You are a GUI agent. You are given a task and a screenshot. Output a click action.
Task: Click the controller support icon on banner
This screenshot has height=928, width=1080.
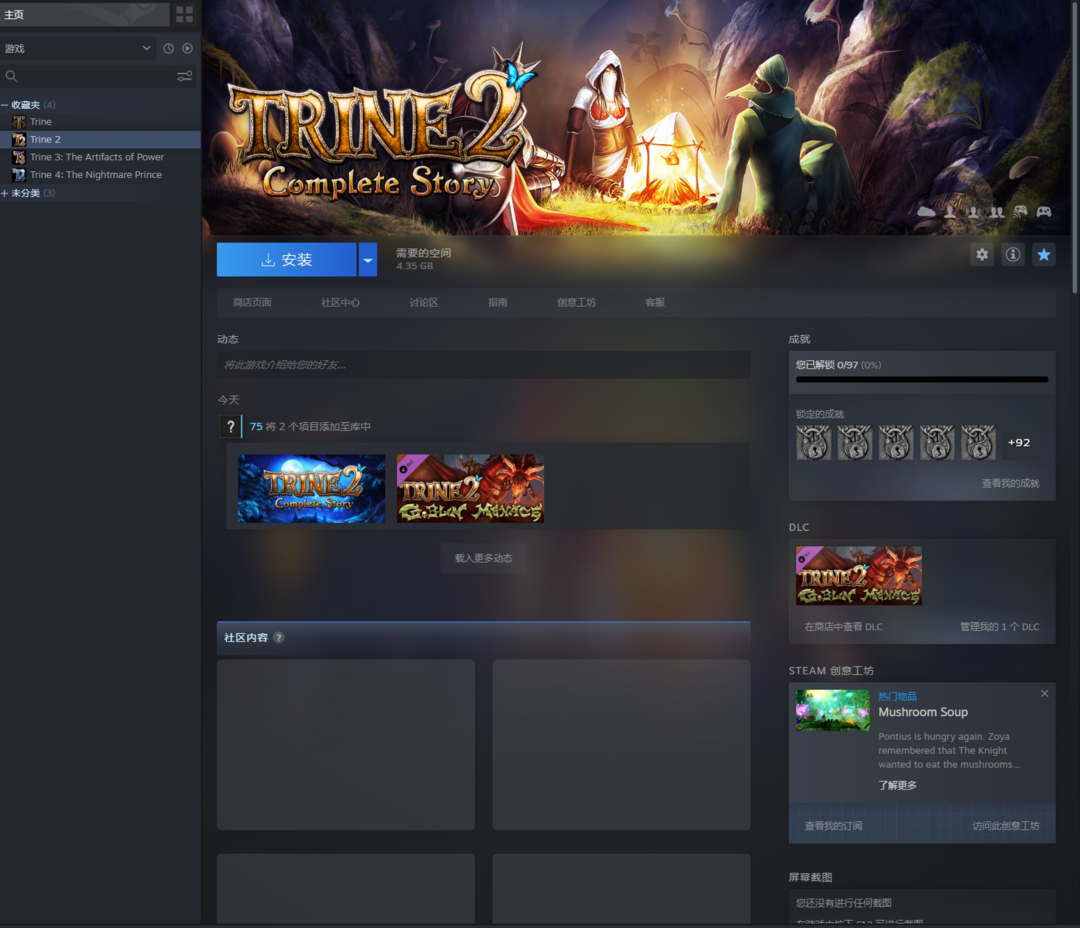[x=1043, y=211]
